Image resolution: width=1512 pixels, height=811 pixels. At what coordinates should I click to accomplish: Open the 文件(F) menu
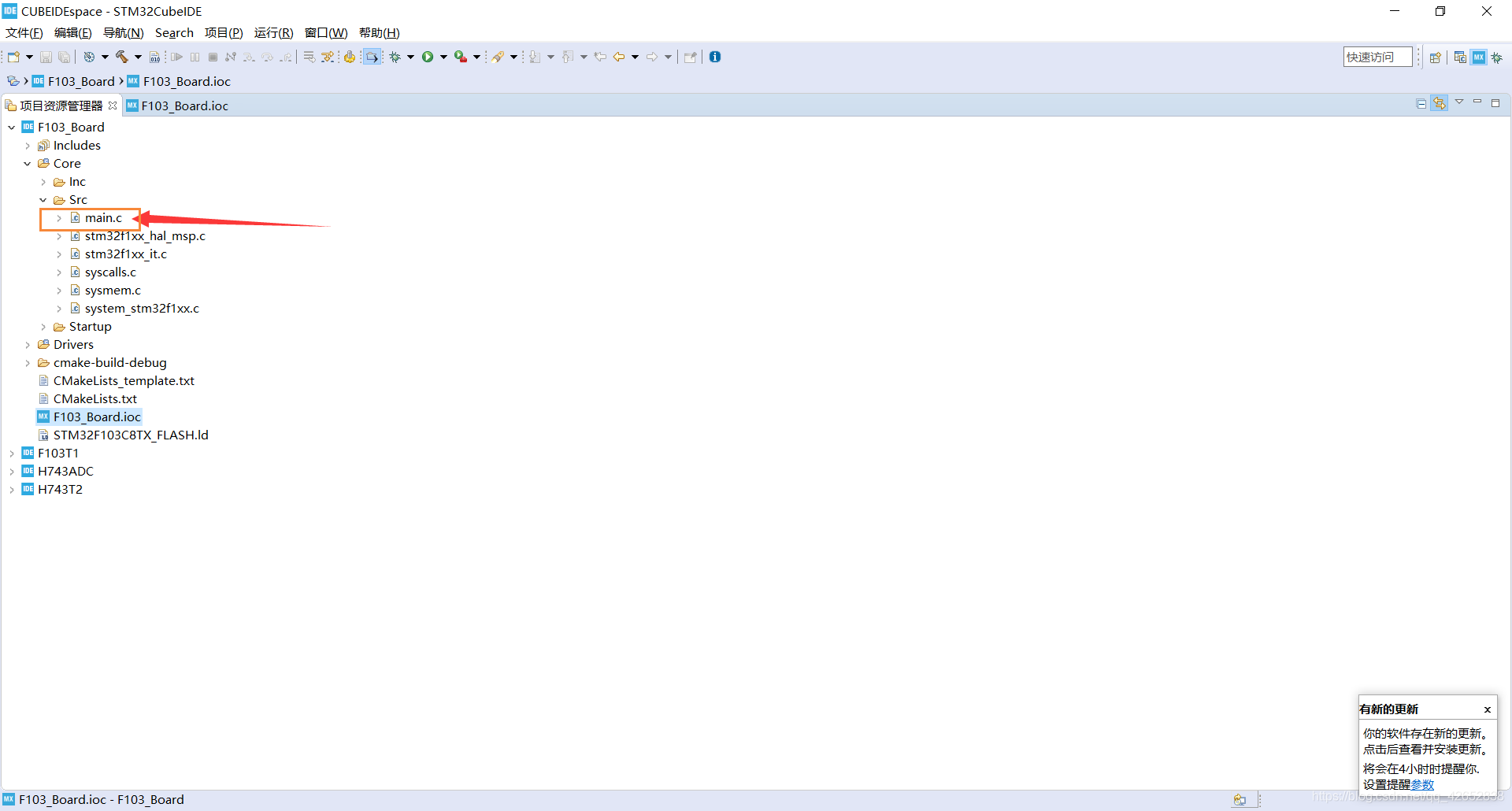tap(24, 33)
